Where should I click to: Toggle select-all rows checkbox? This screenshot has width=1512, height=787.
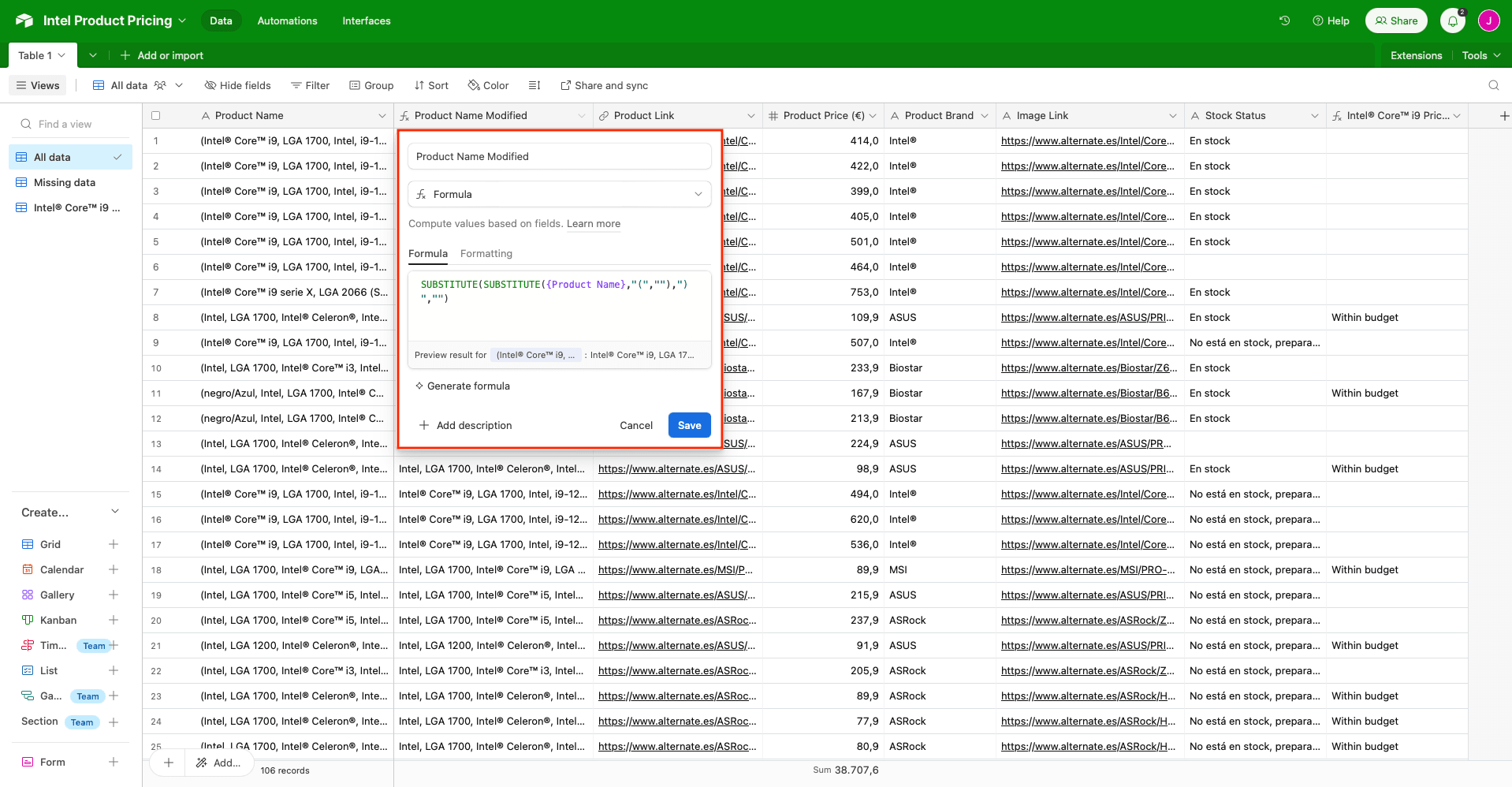[x=155, y=116]
